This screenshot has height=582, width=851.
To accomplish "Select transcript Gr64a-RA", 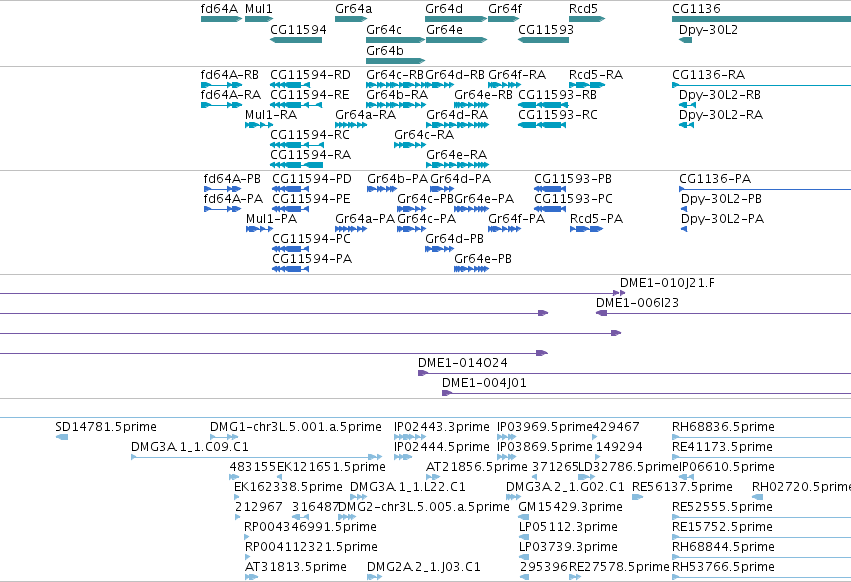I will pyautogui.click(x=351, y=125).
